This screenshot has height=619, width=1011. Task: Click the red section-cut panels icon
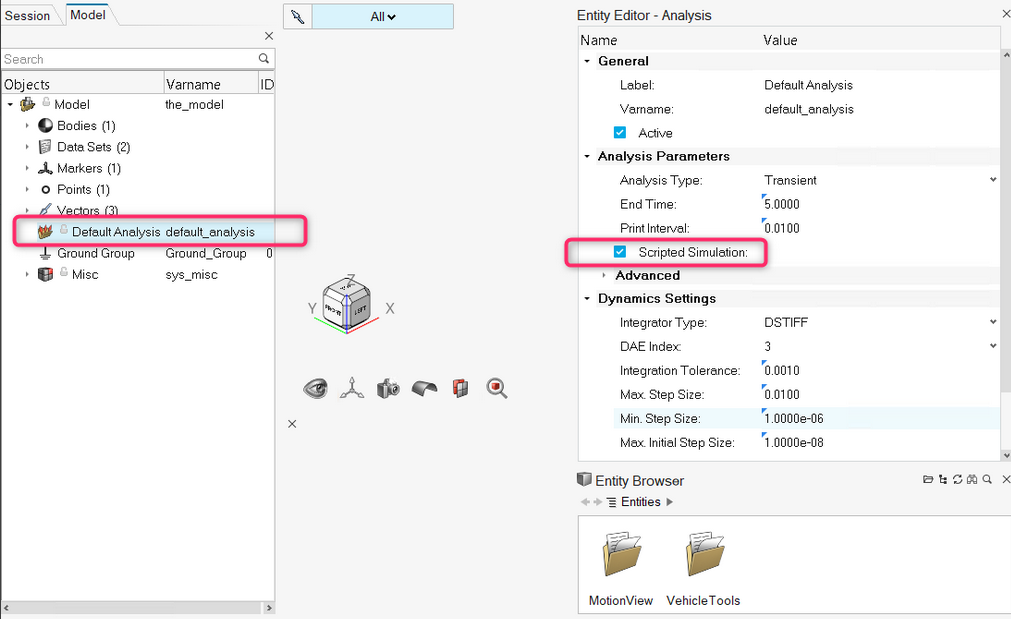coord(460,388)
